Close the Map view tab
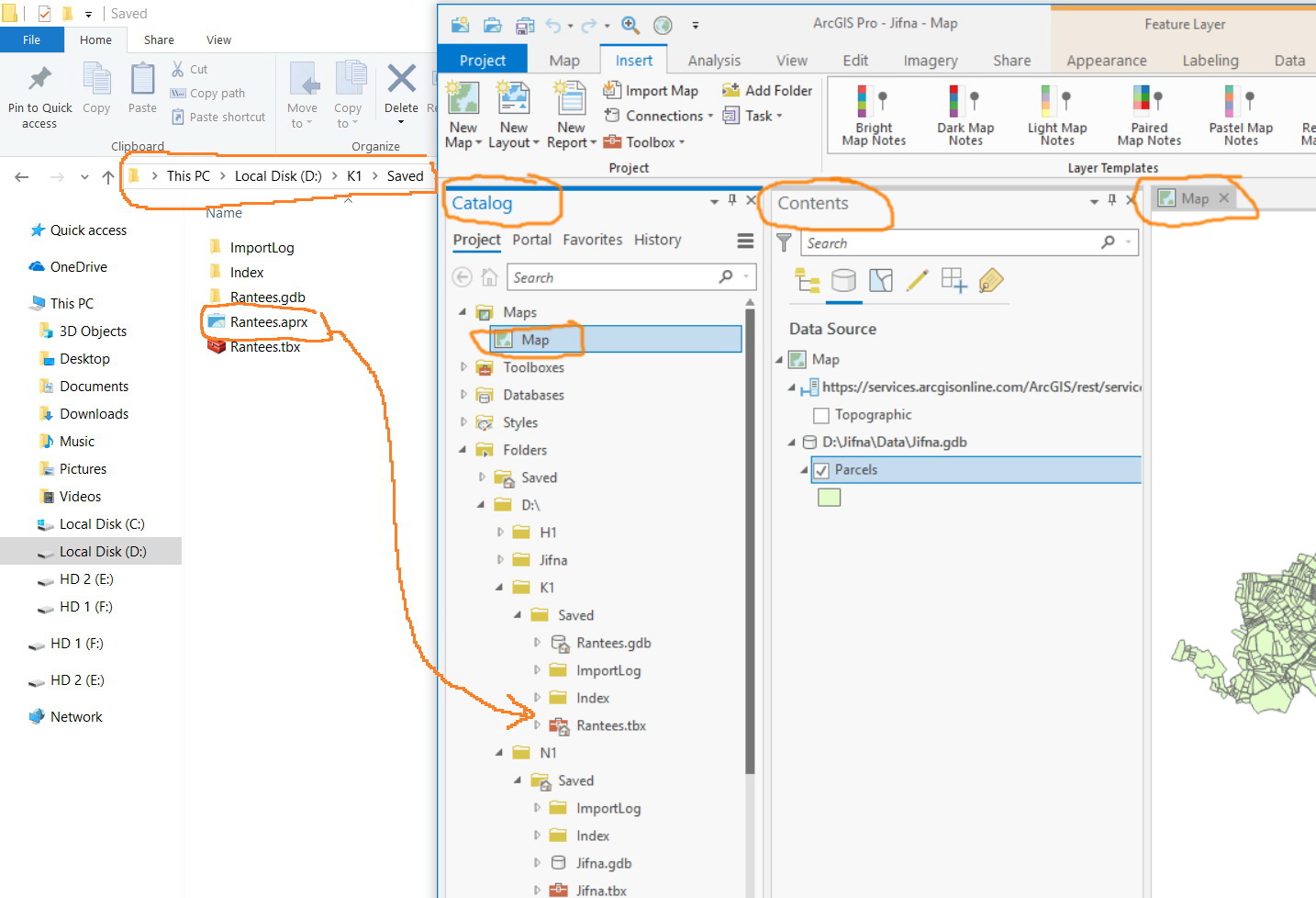The width and height of the screenshot is (1316, 898). (1223, 198)
